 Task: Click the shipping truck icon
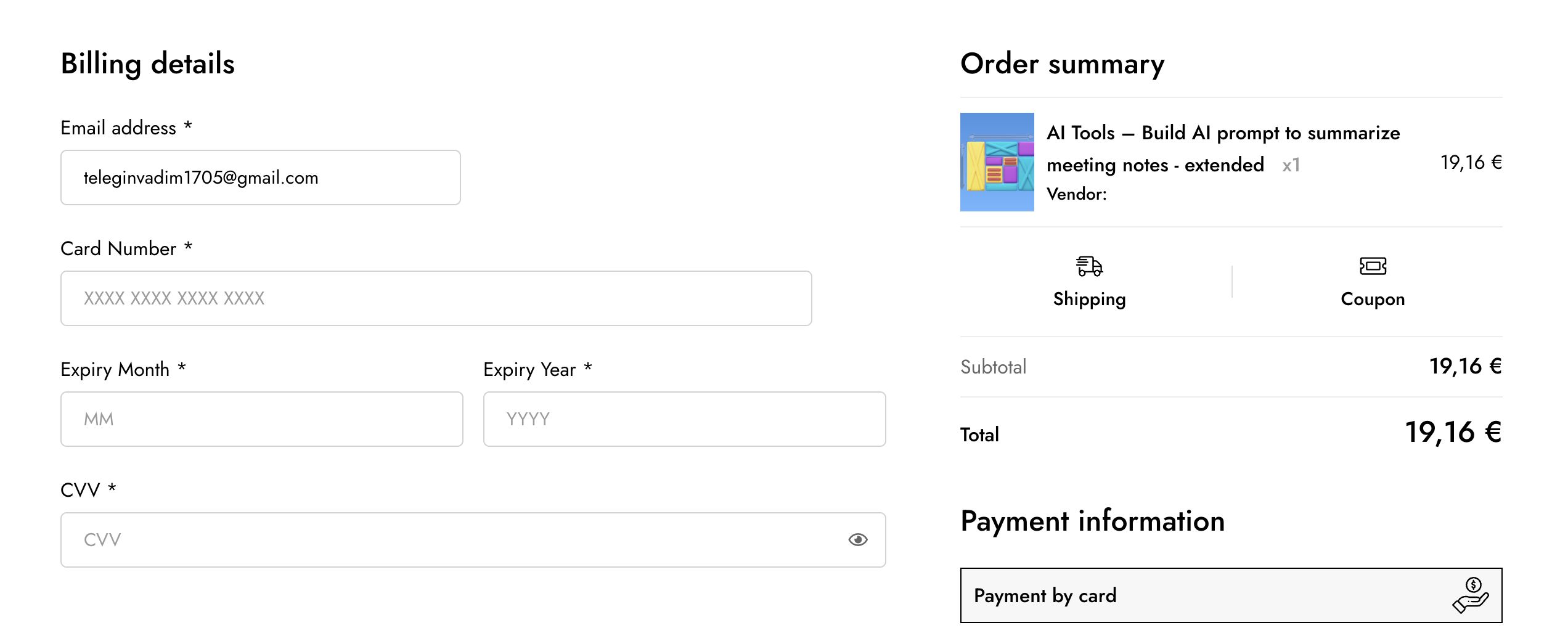point(1089,266)
